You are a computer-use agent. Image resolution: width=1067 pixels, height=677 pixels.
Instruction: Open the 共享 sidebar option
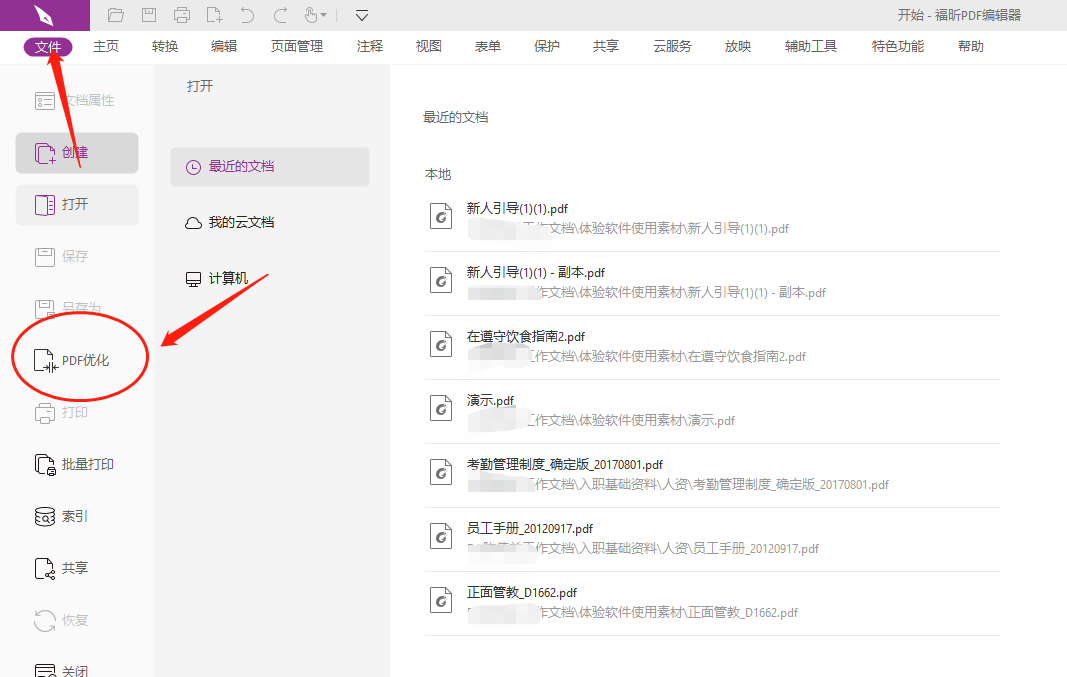[68, 567]
